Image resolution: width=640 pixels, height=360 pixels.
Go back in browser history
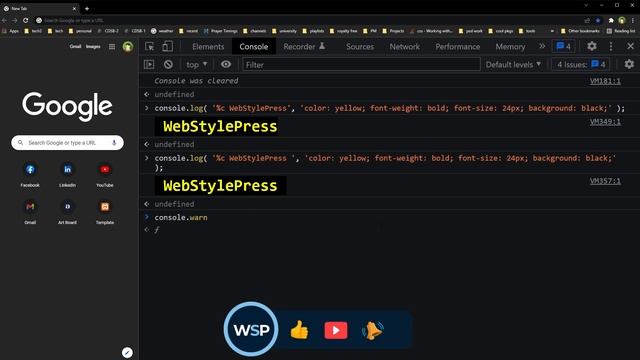point(4,20)
